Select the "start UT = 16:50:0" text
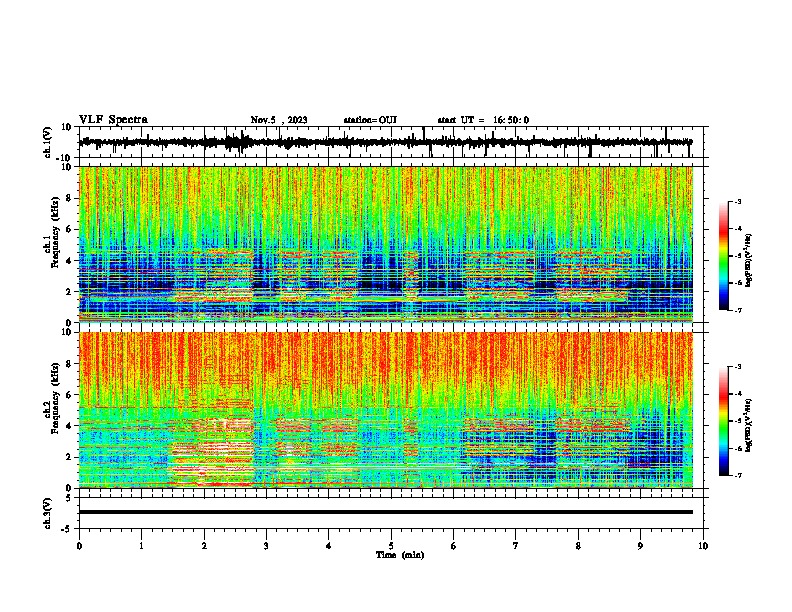Screen dimensions: 792x612 [x=483, y=120]
